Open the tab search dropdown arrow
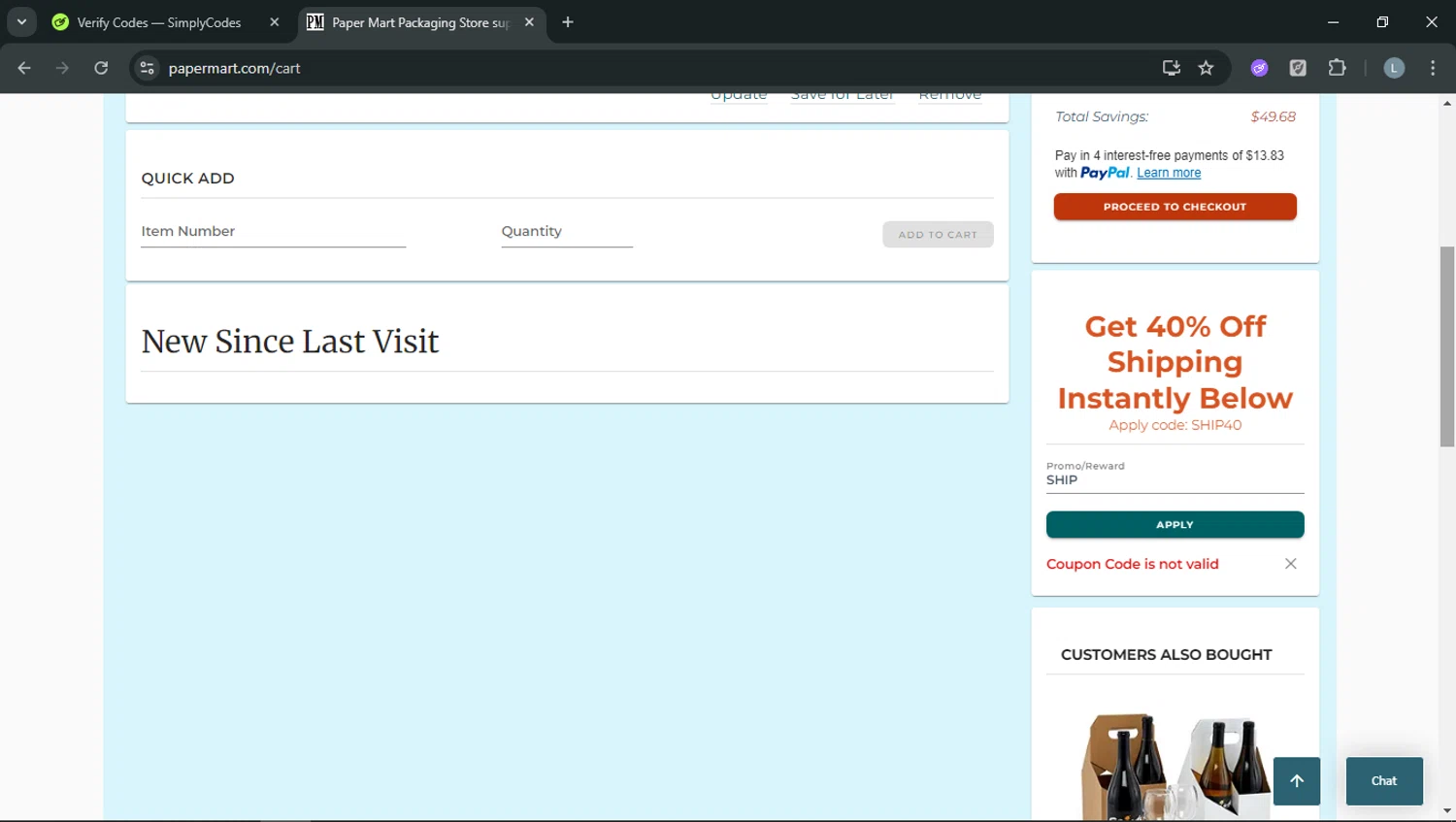This screenshot has height=822, width=1456. point(21,21)
